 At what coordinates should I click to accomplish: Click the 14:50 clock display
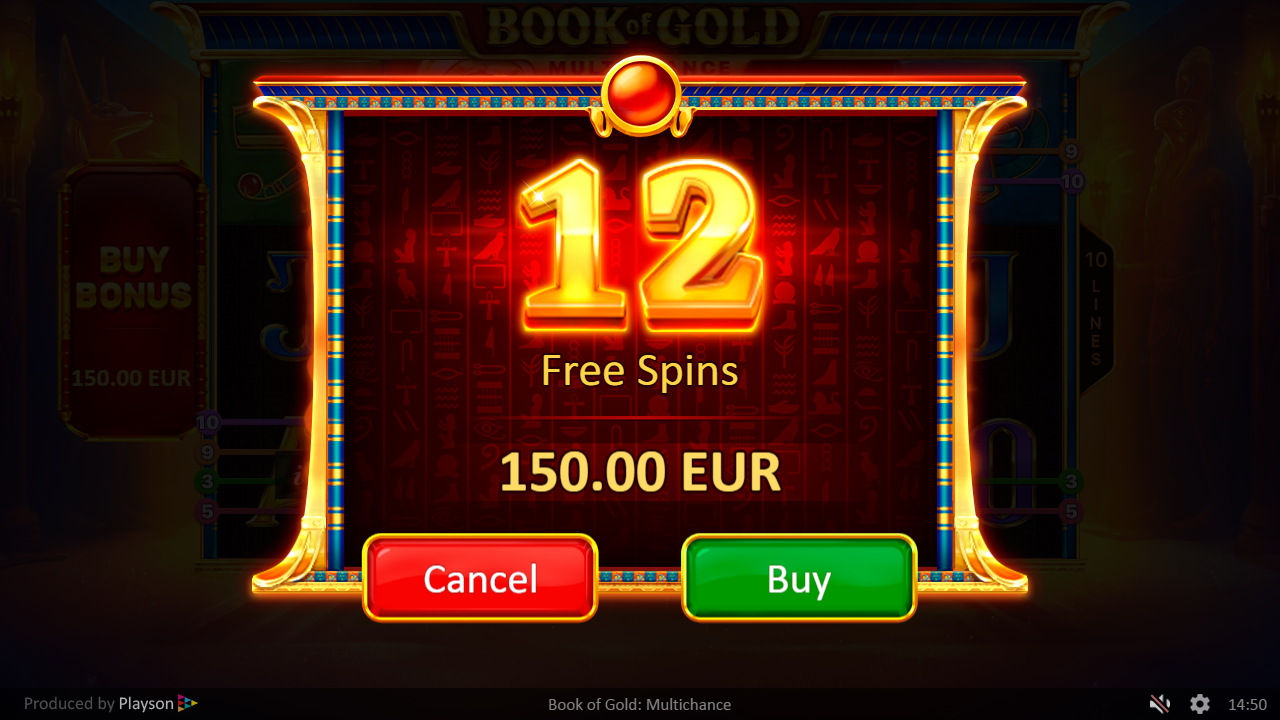click(x=1248, y=704)
